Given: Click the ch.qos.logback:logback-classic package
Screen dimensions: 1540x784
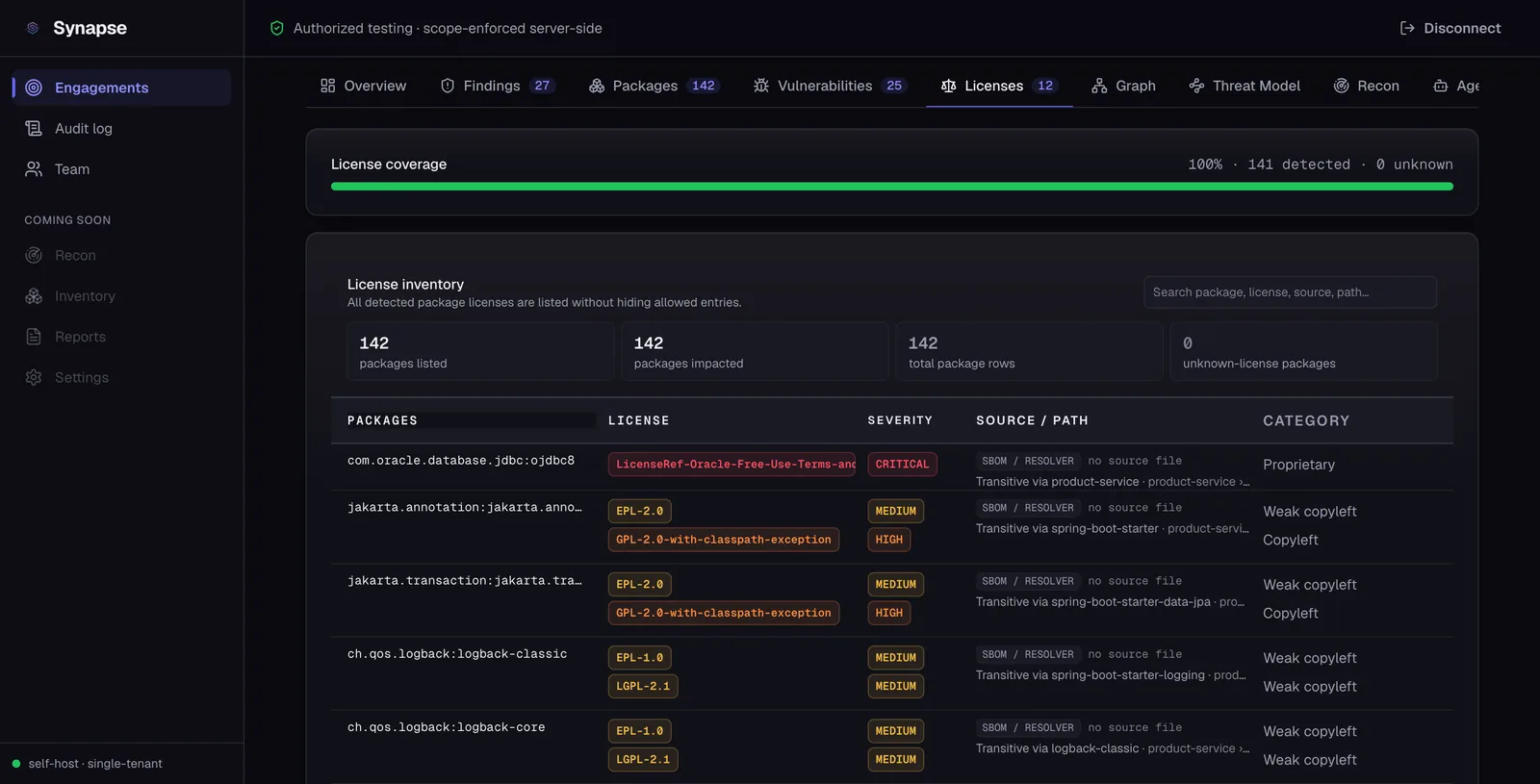Looking at the screenshot, I should coord(457,654).
